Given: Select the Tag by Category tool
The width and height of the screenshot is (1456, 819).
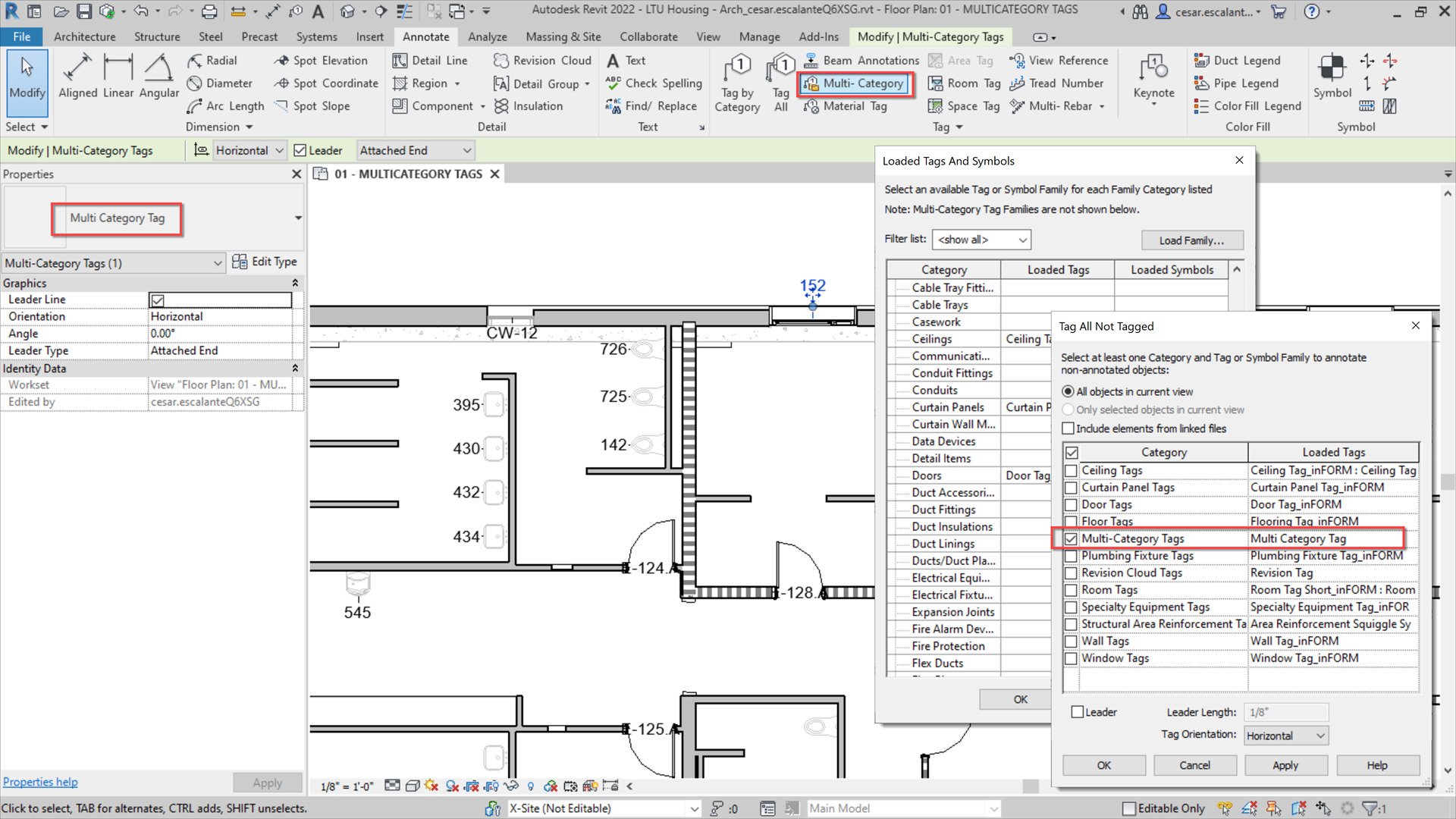Looking at the screenshot, I should [x=736, y=82].
